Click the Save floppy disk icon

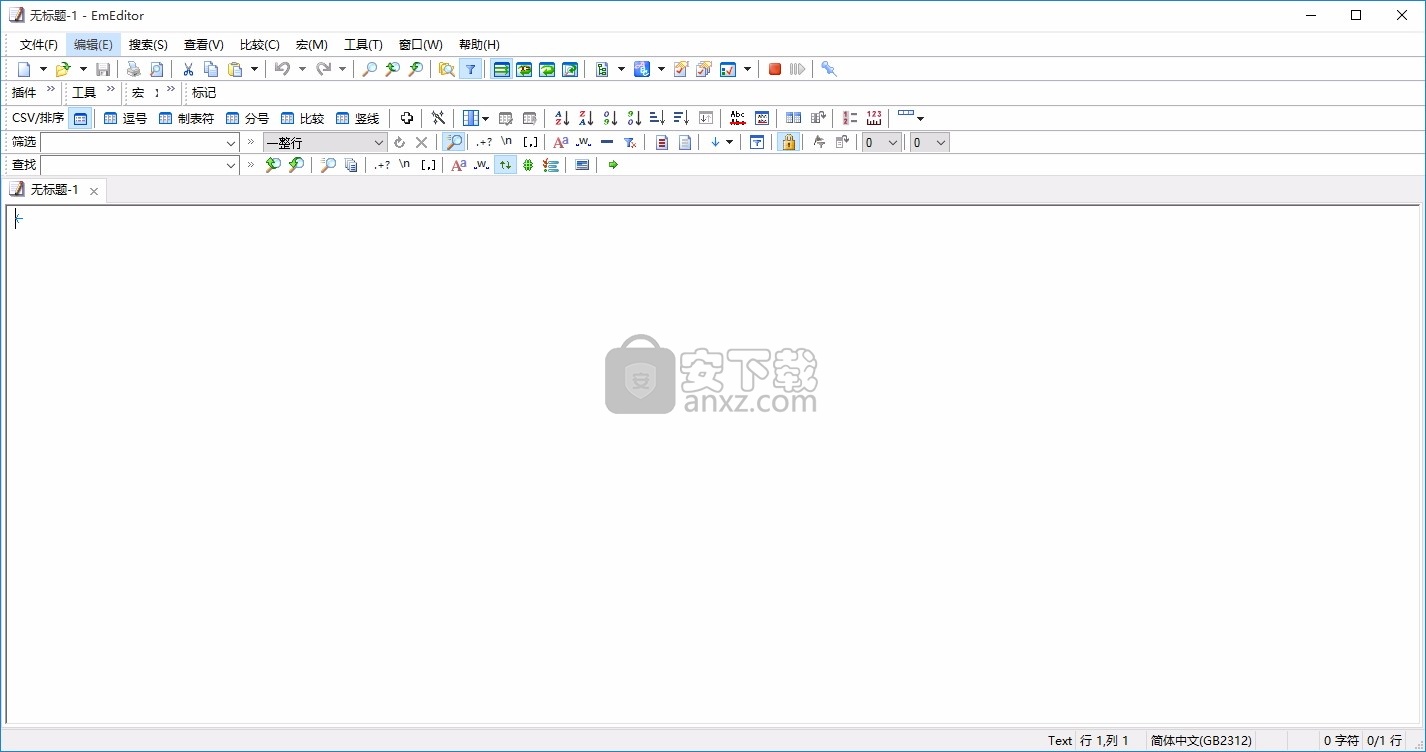click(103, 69)
